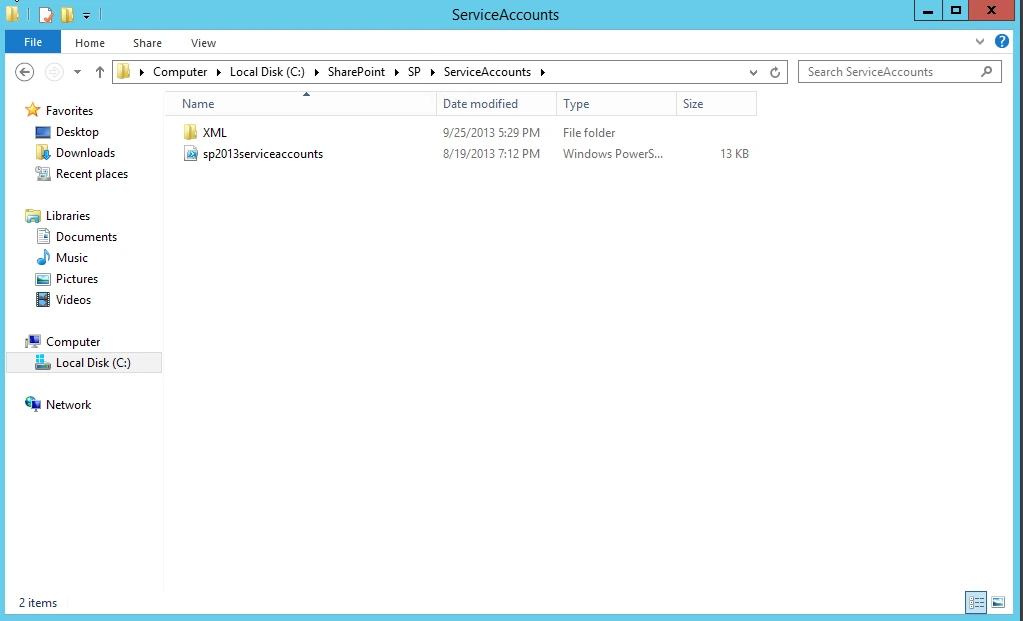
Task: Click Computer in the address bar
Action: [x=180, y=72]
